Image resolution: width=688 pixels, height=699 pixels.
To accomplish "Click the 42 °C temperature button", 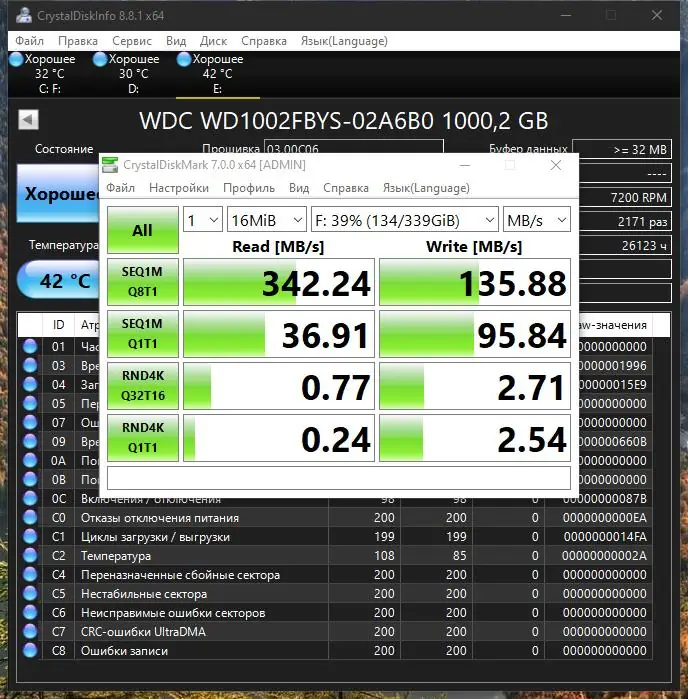I will 58,280.
